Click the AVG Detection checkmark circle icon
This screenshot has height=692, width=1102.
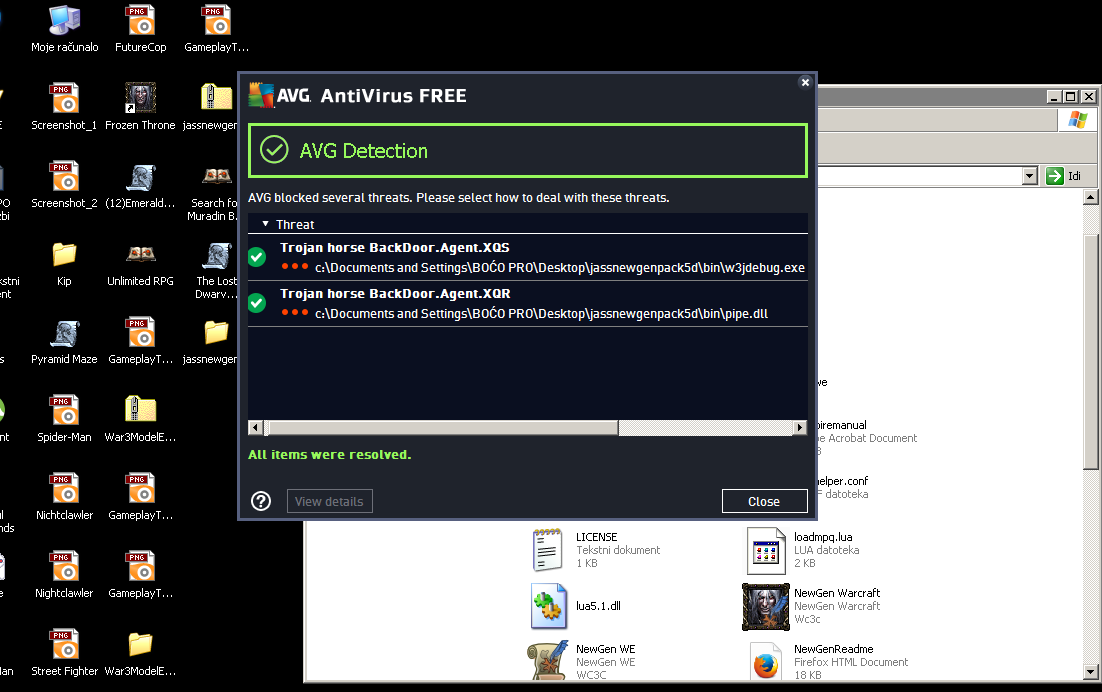274,150
